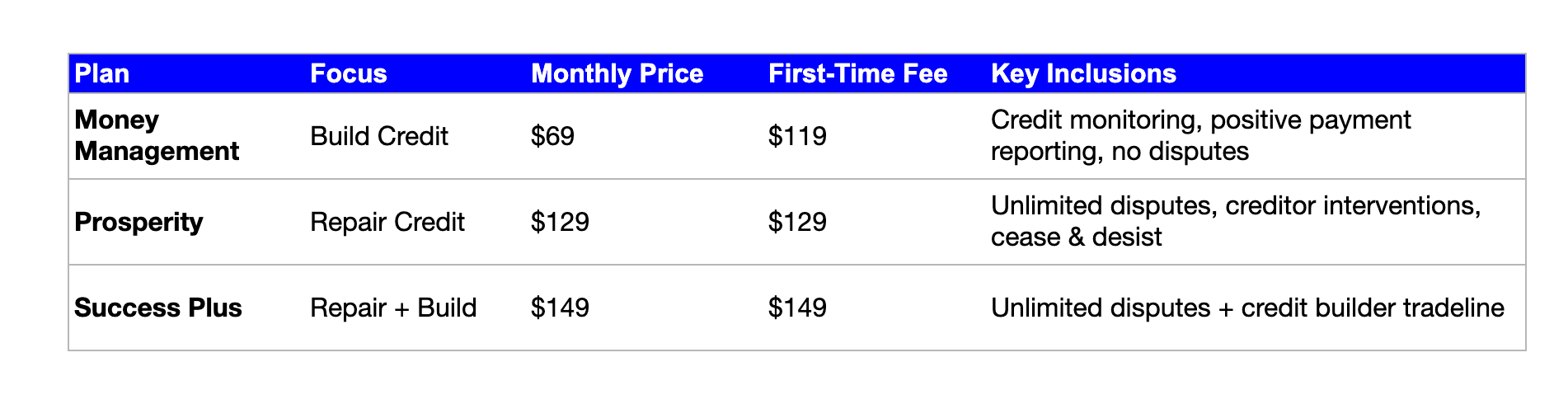This screenshot has width=1568, height=409.
Task: Select Success Plus's $149 first-time fee cell
Action: (x=797, y=308)
